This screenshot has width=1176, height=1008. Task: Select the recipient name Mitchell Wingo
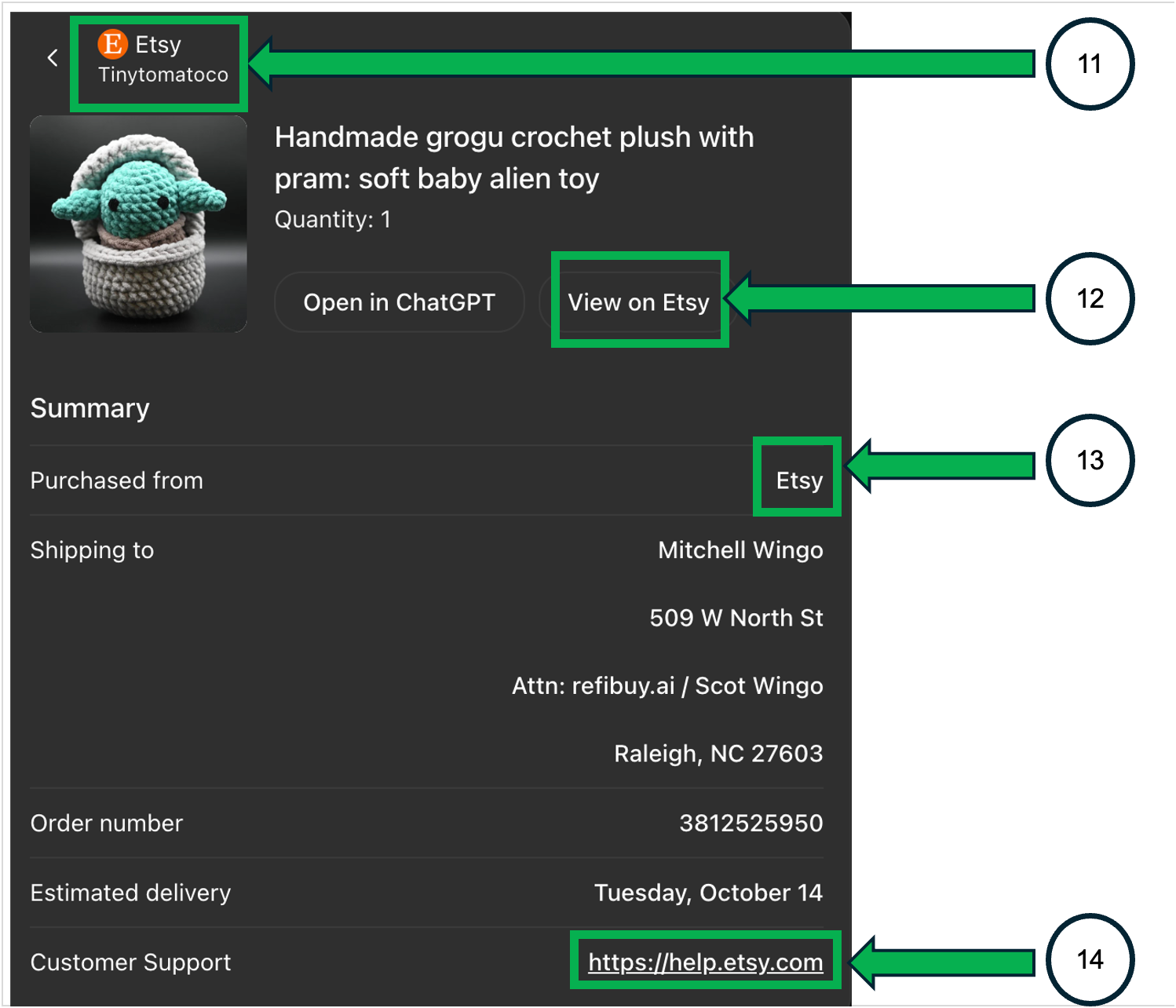coord(740,550)
